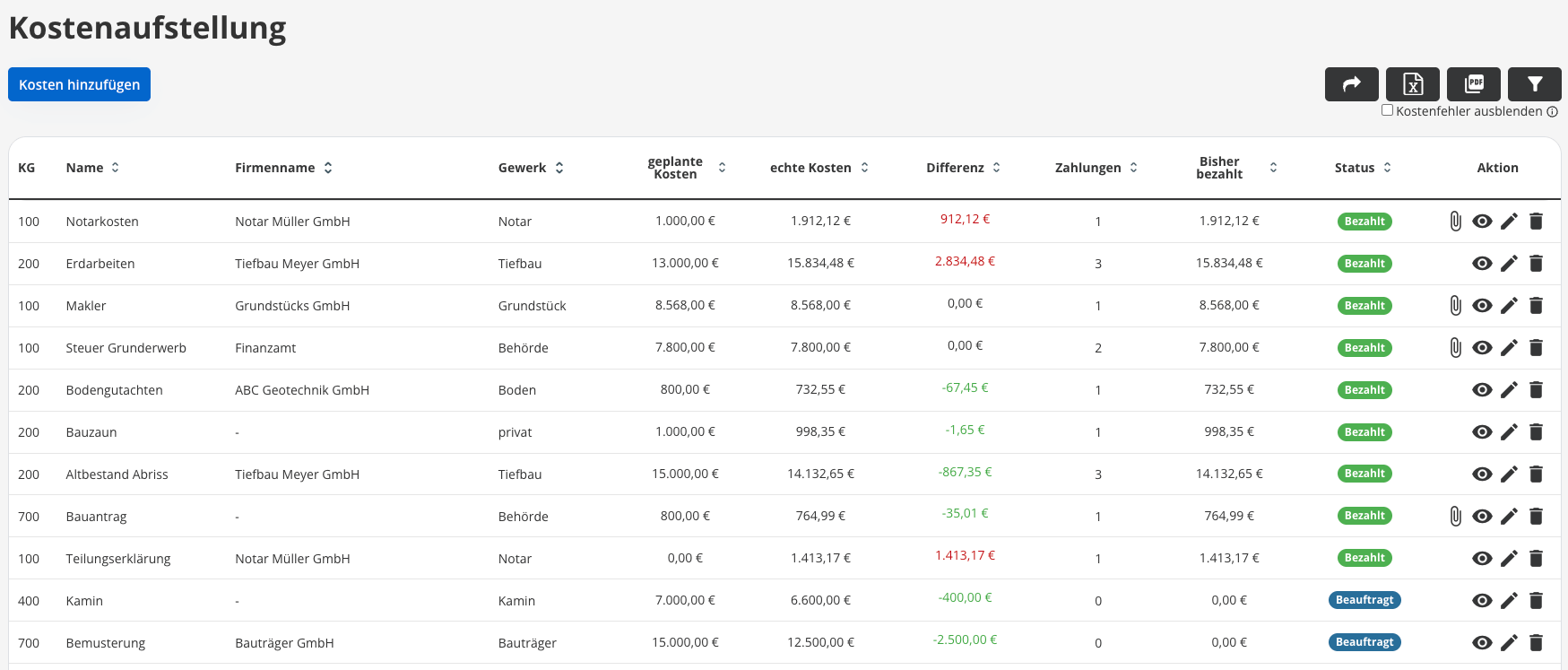Open attachment for Bauantrag row
This screenshot has height=670, width=1568.
click(1455, 517)
